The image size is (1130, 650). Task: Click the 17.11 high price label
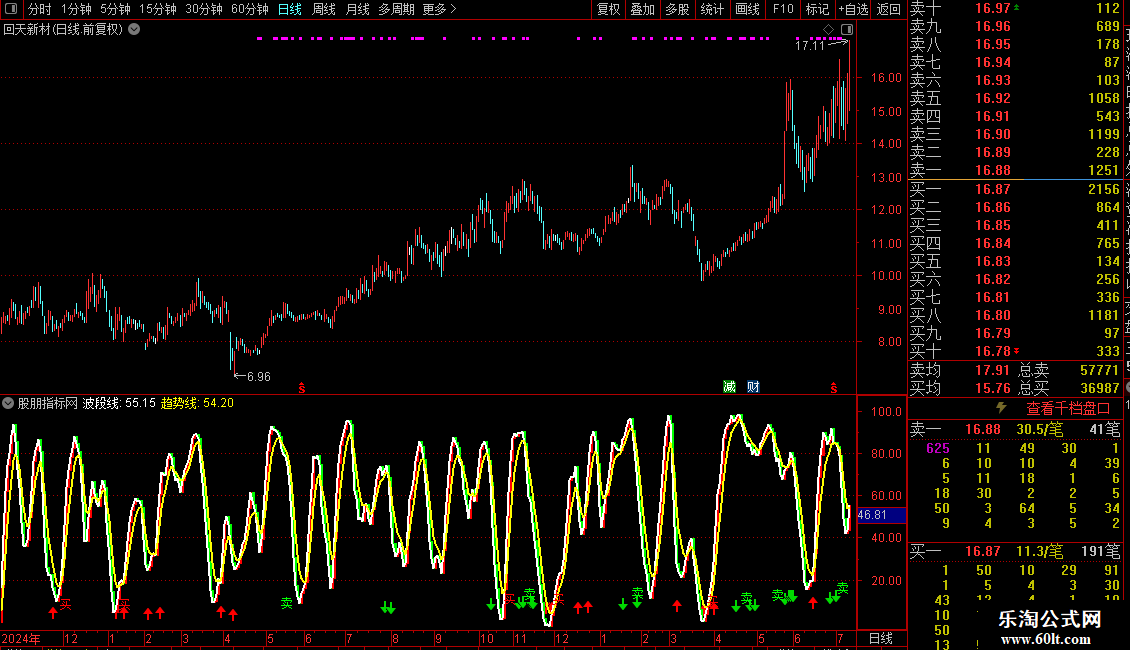click(x=809, y=45)
